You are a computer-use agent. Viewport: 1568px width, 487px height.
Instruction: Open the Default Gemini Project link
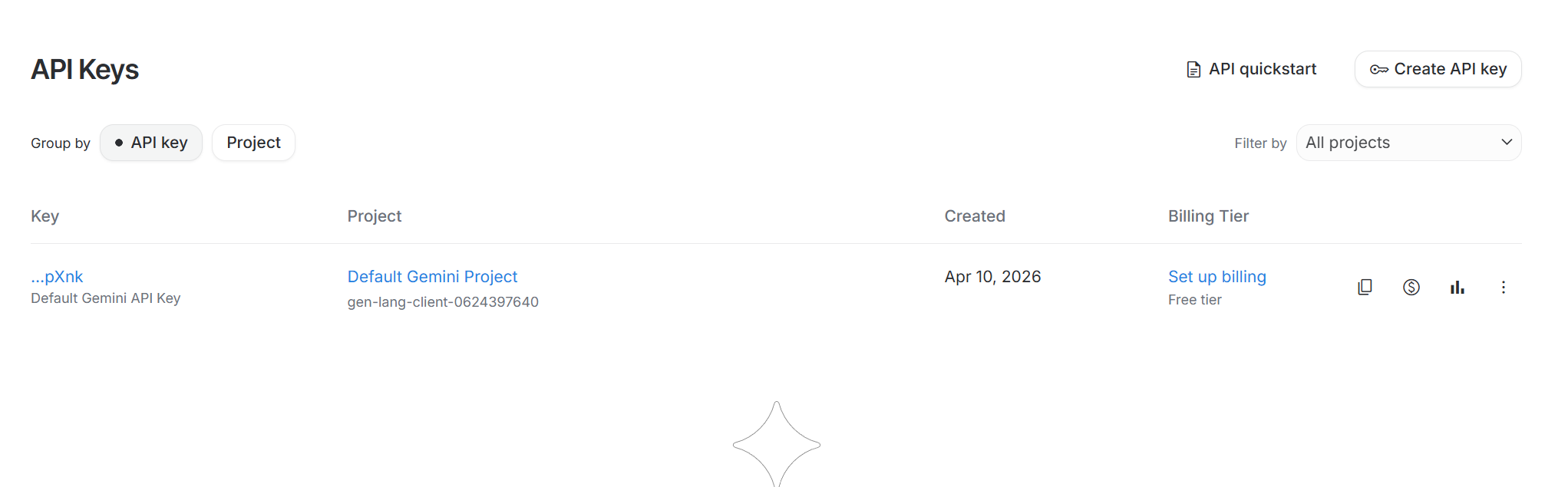[x=432, y=277]
